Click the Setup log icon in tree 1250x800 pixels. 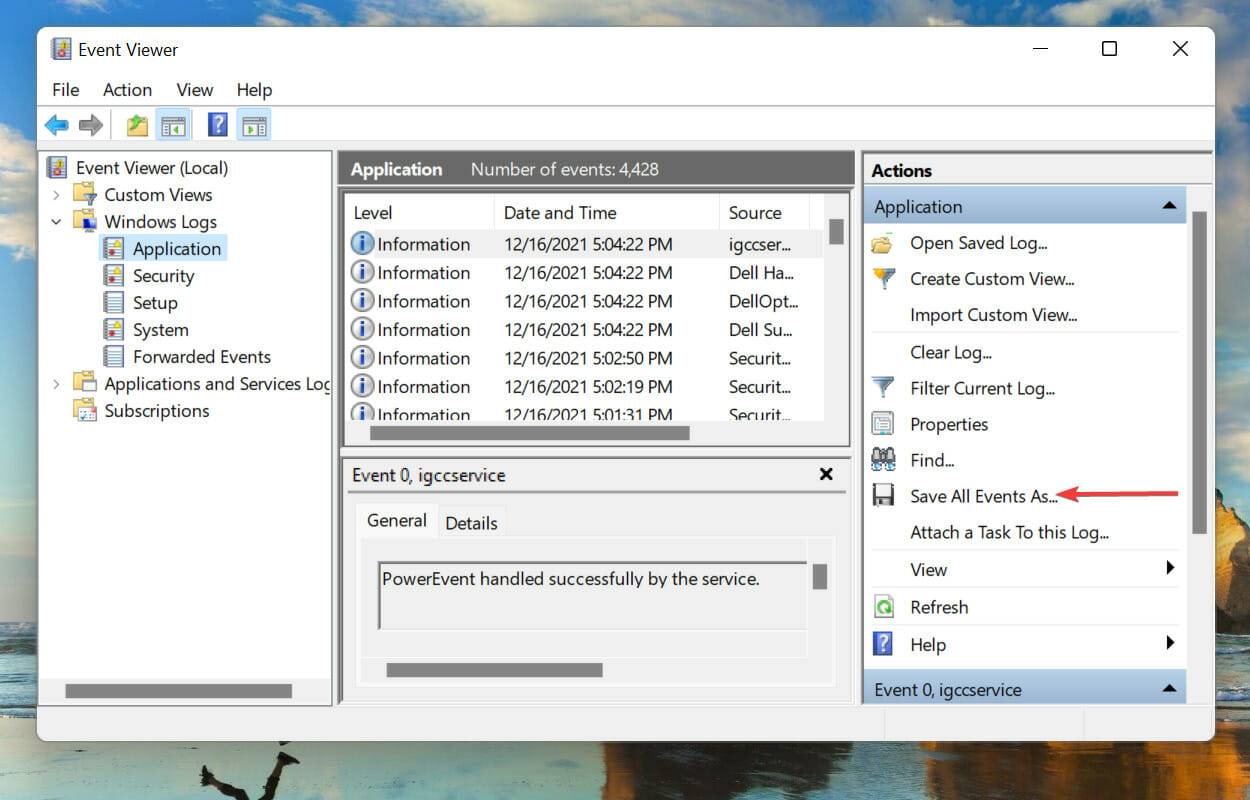(x=114, y=303)
